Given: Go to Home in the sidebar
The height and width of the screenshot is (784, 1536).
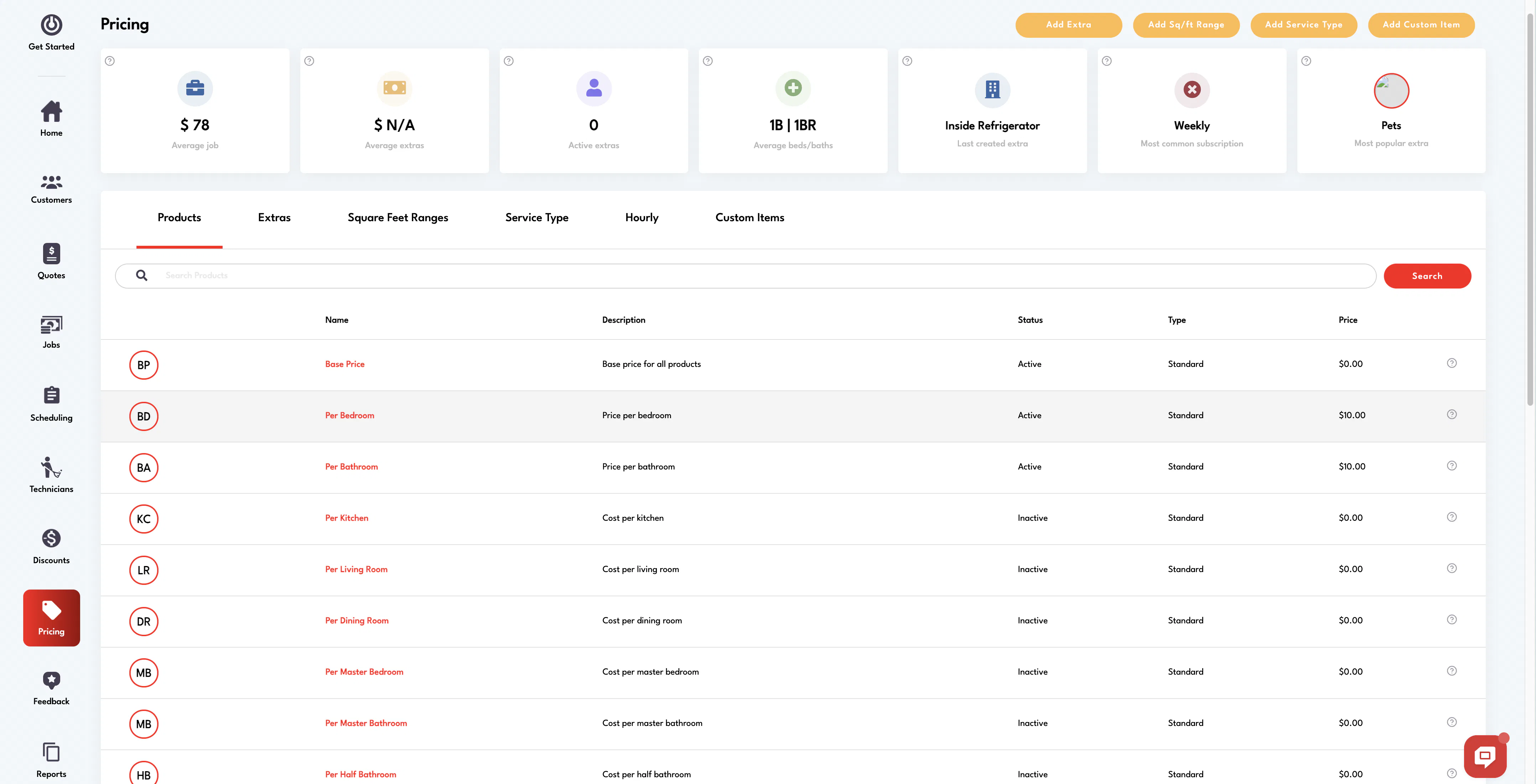Looking at the screenshot, I should click(51, 119).
